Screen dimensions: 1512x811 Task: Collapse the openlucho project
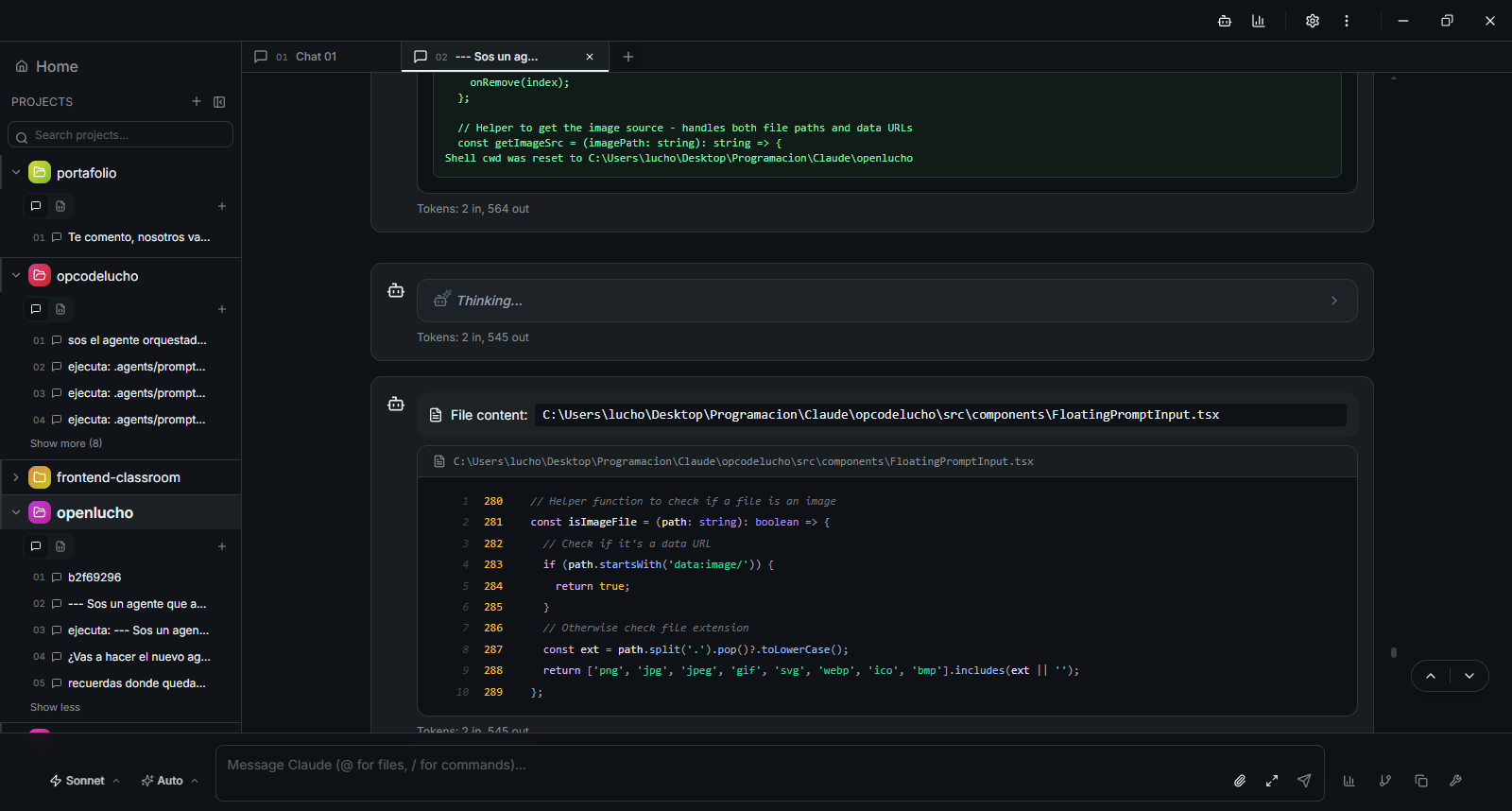[x=16, y=512]
